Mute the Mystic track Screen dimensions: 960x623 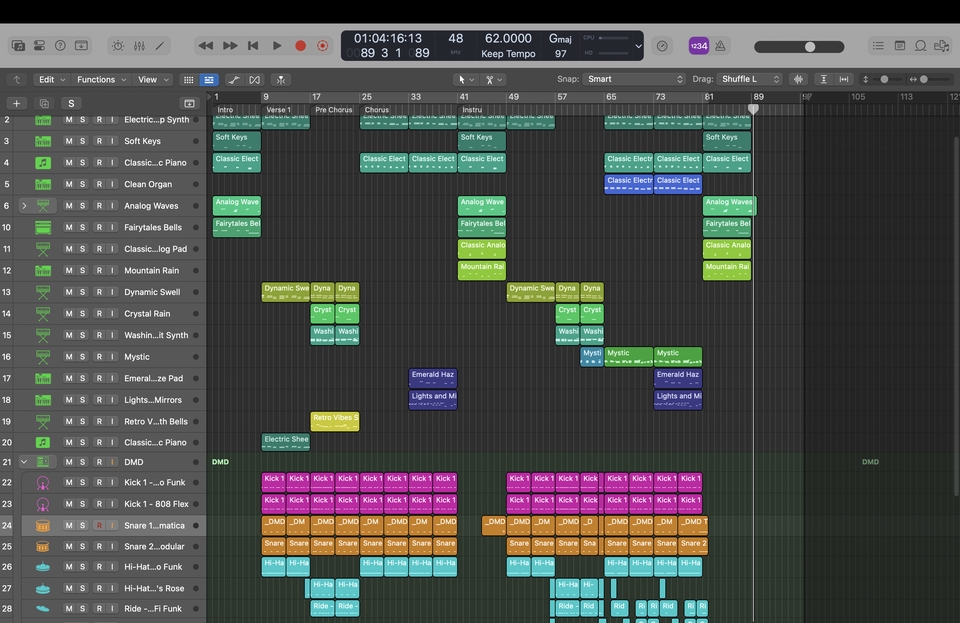(69, 357)
